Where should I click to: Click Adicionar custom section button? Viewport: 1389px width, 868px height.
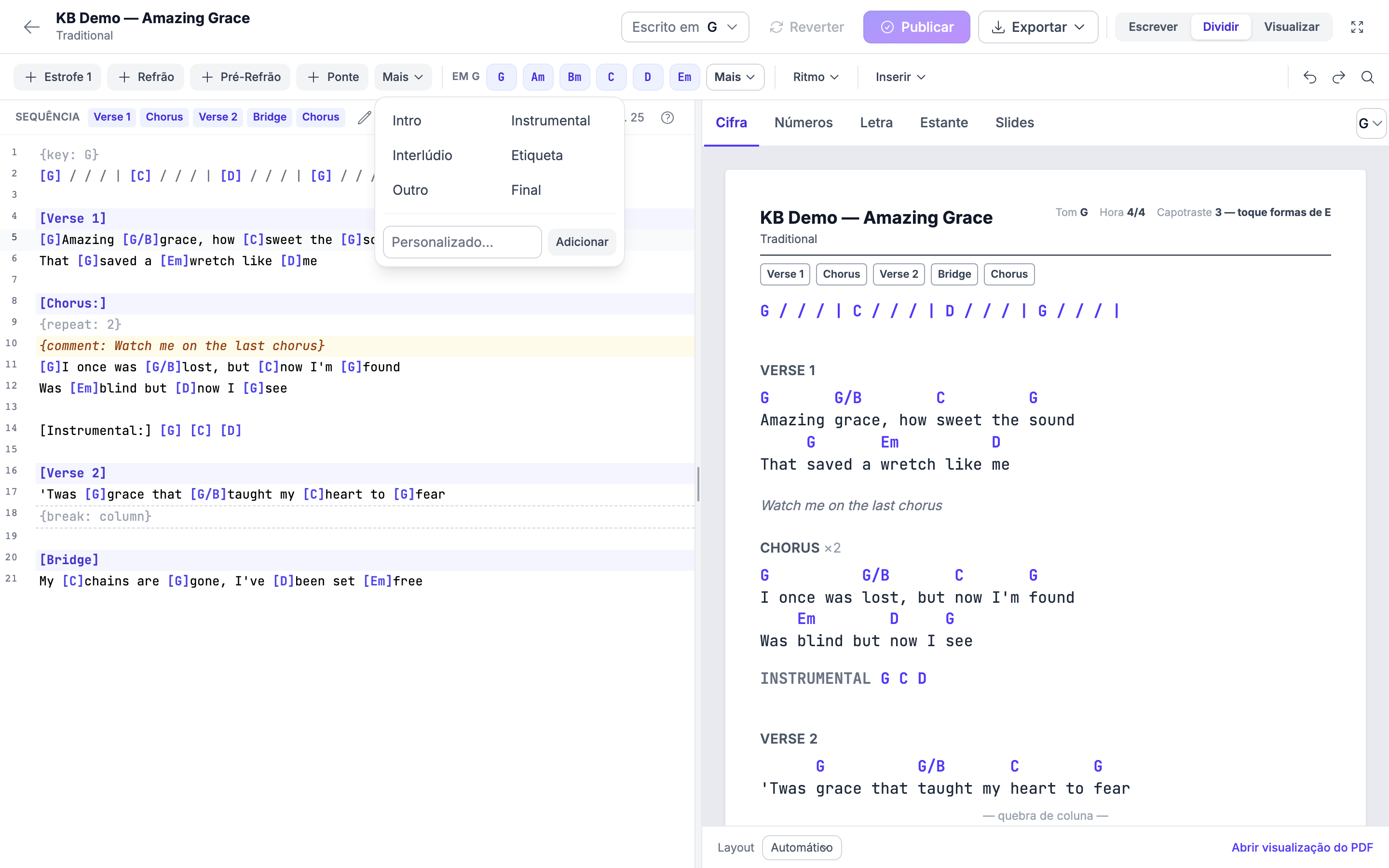tap(582, 242)
